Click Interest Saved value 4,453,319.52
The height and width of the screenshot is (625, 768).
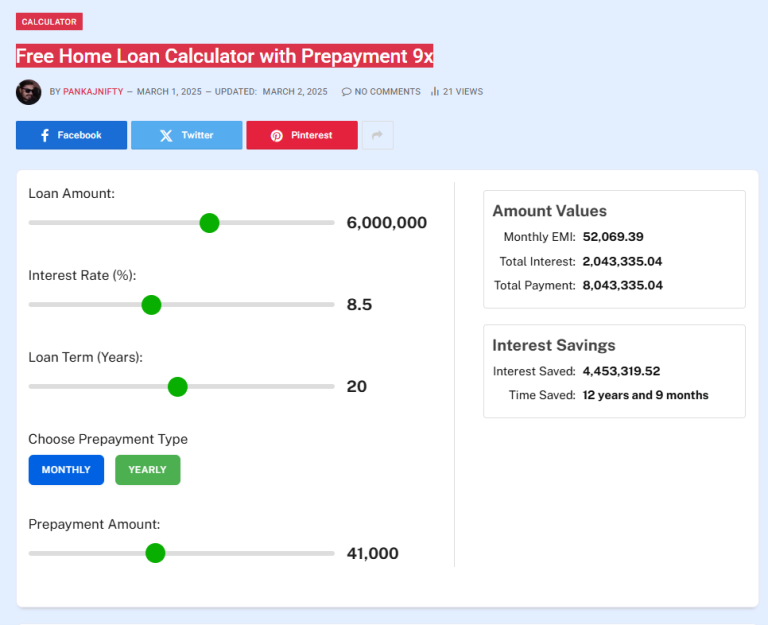[x=621, y=371]
